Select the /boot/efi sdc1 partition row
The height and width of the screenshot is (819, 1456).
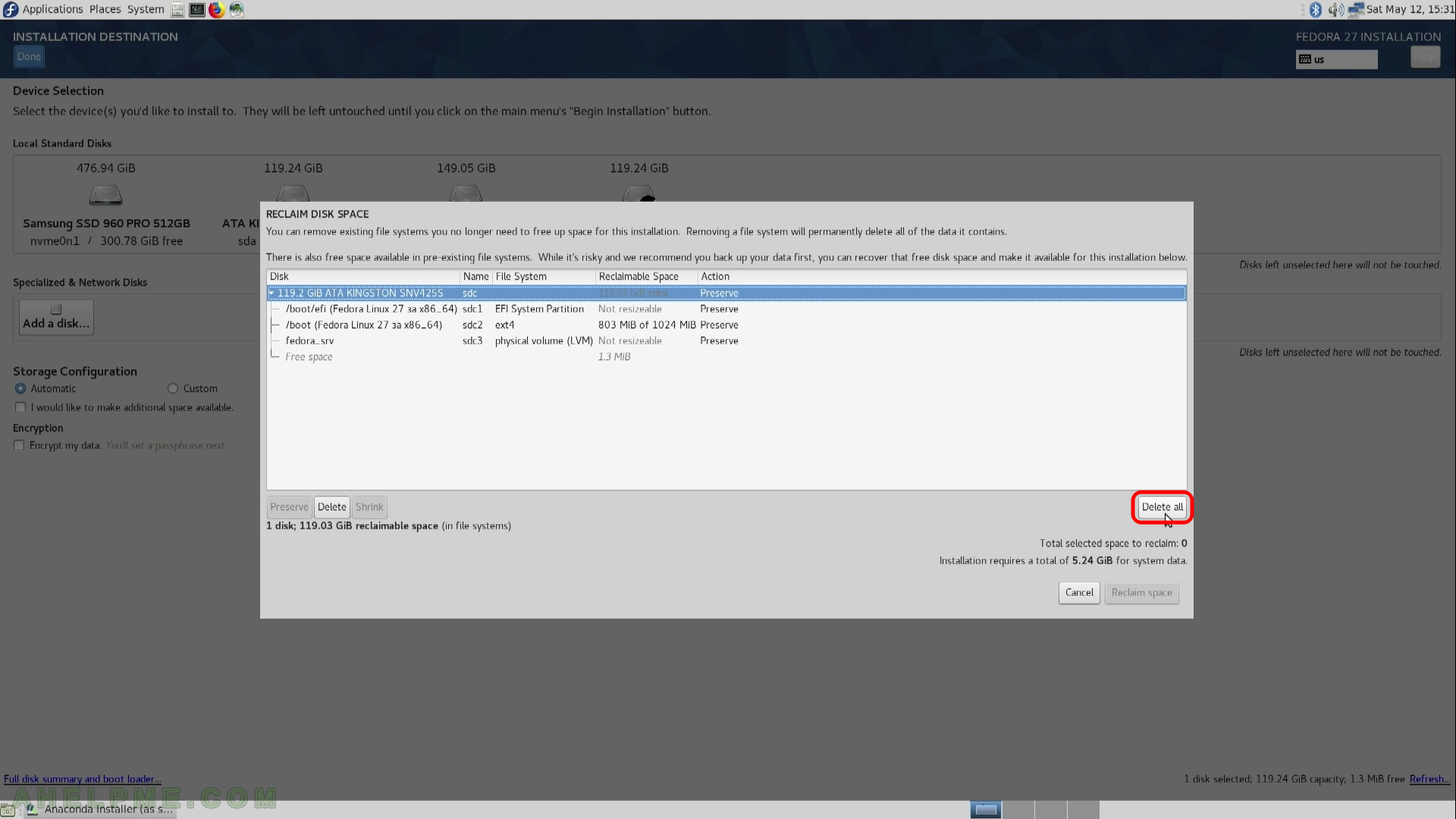click(x=726, y=309)
